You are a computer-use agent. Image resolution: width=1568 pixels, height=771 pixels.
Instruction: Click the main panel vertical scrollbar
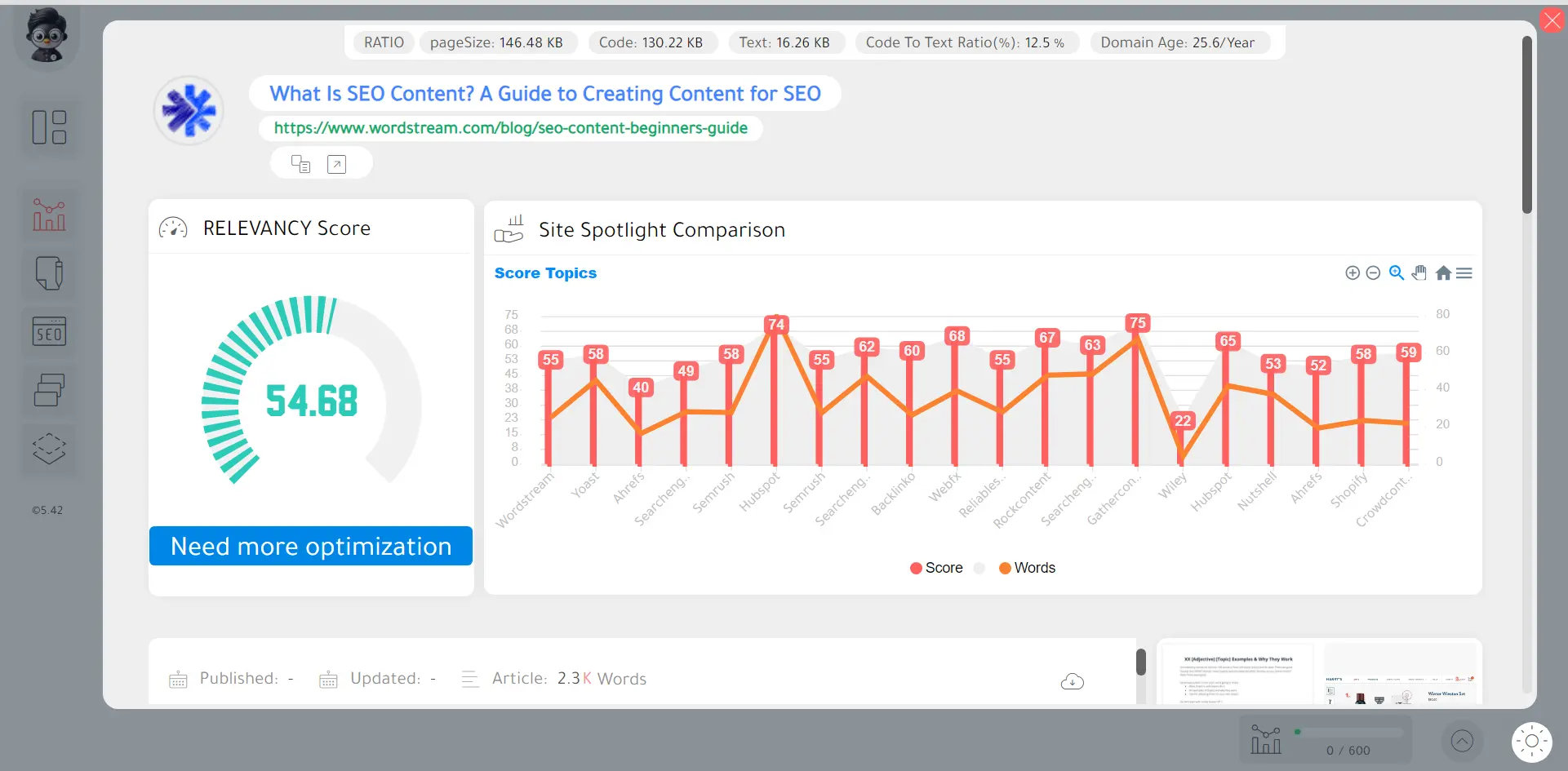click(1526, 124)
